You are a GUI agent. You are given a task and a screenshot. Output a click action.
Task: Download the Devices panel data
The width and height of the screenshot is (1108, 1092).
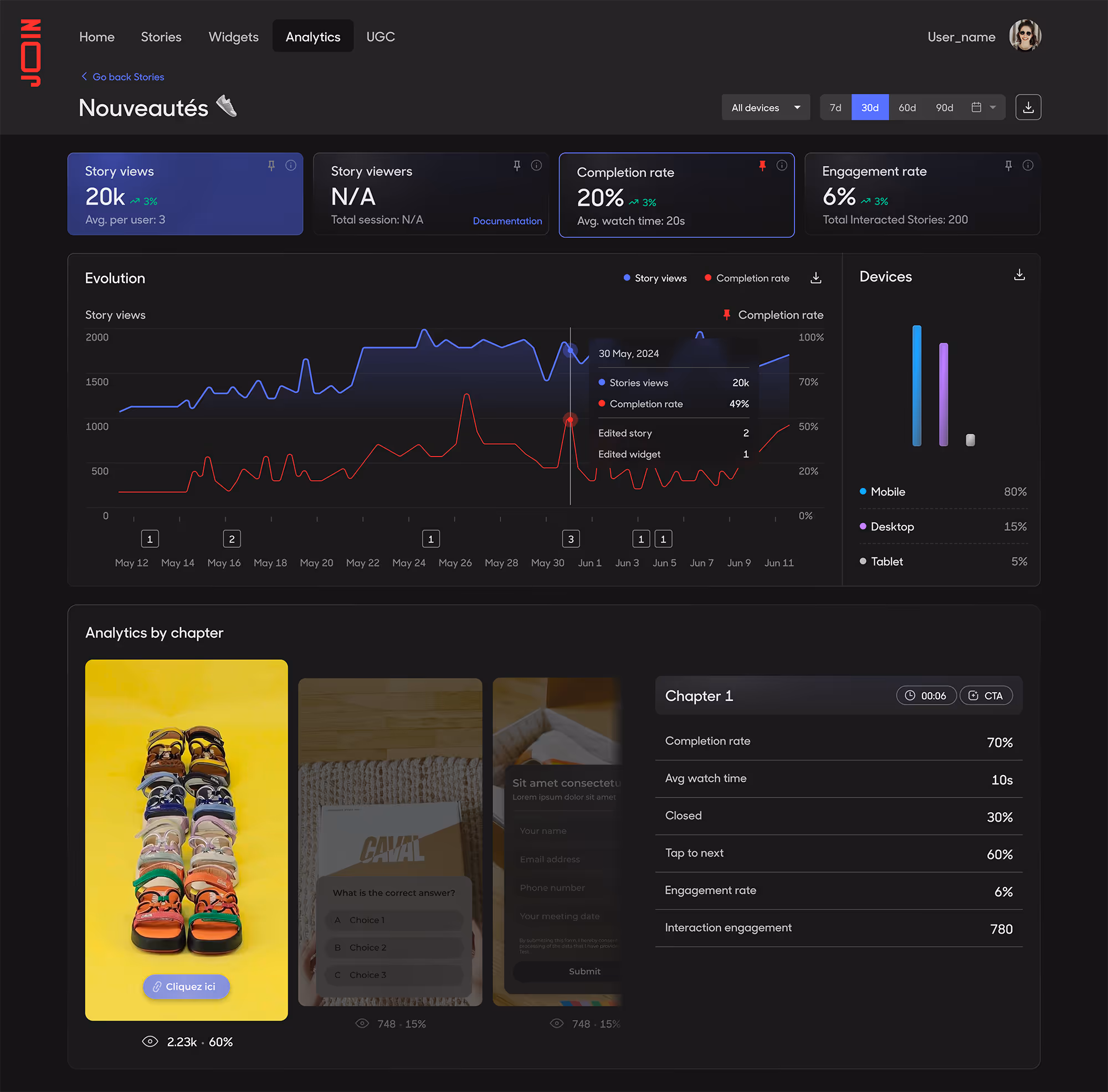pos(1019,275)
